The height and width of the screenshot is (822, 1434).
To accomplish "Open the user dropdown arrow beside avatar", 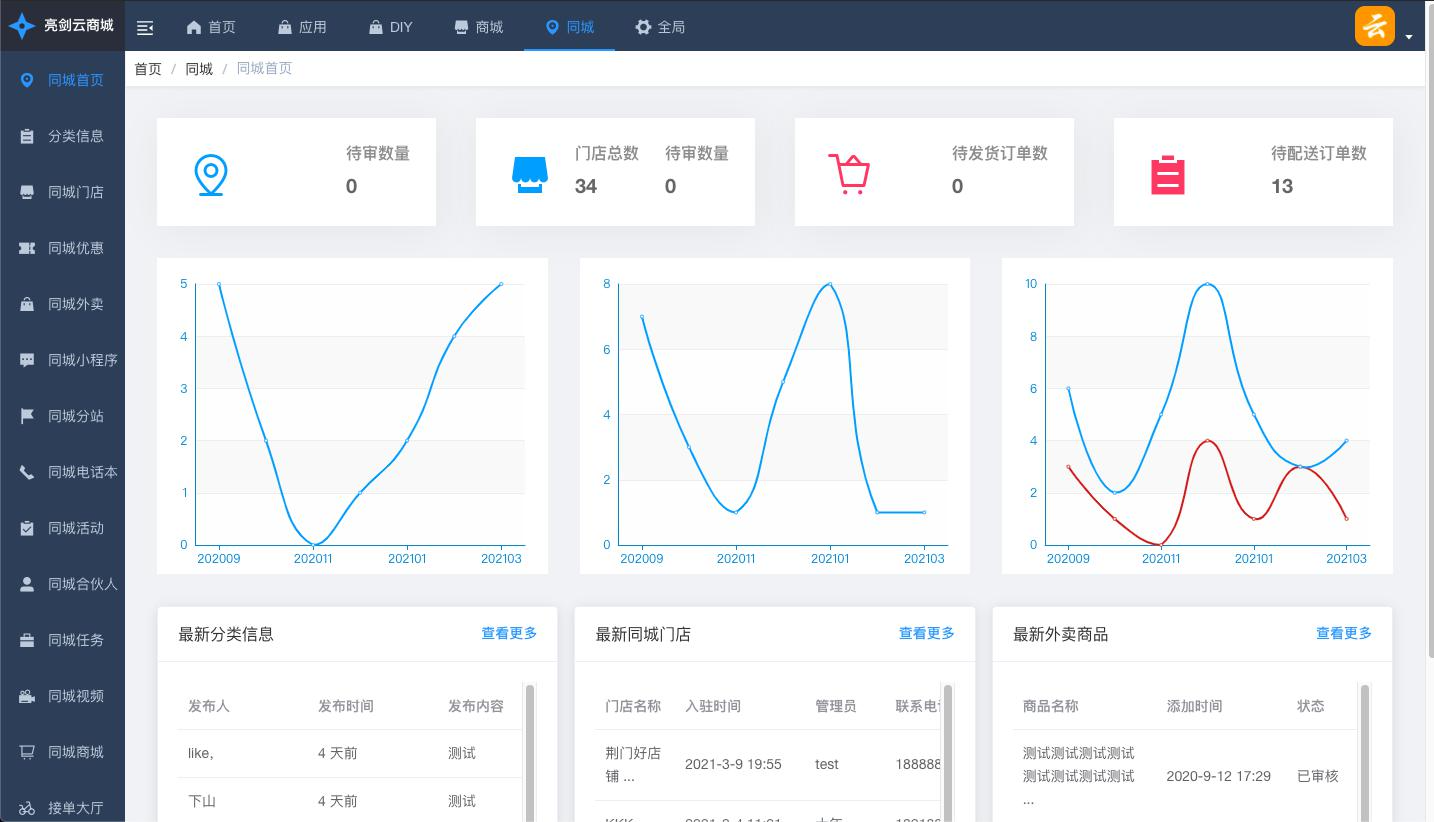I will pos(1409,37).
